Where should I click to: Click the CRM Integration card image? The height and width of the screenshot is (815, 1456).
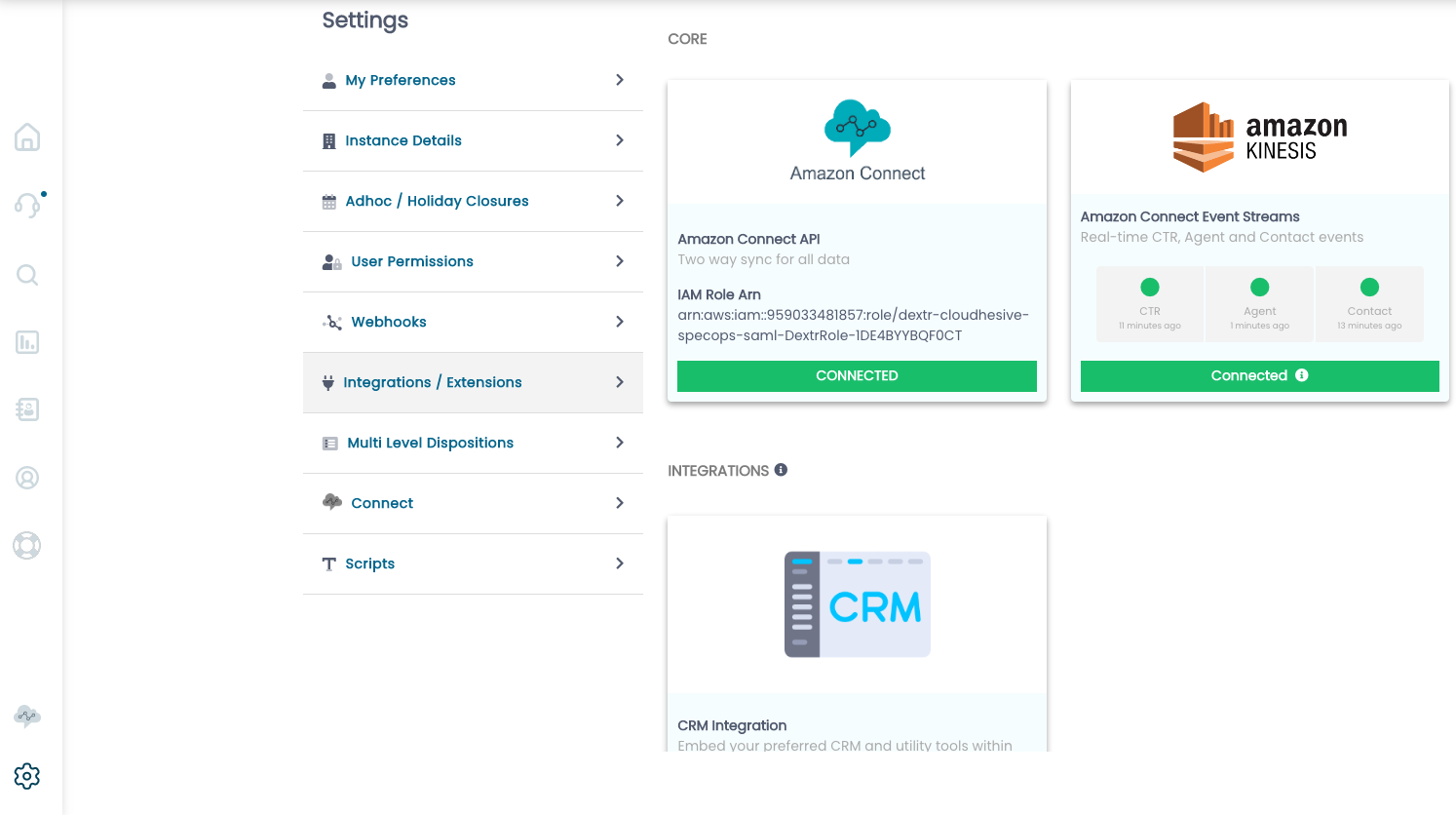click(x=858, y=604)
